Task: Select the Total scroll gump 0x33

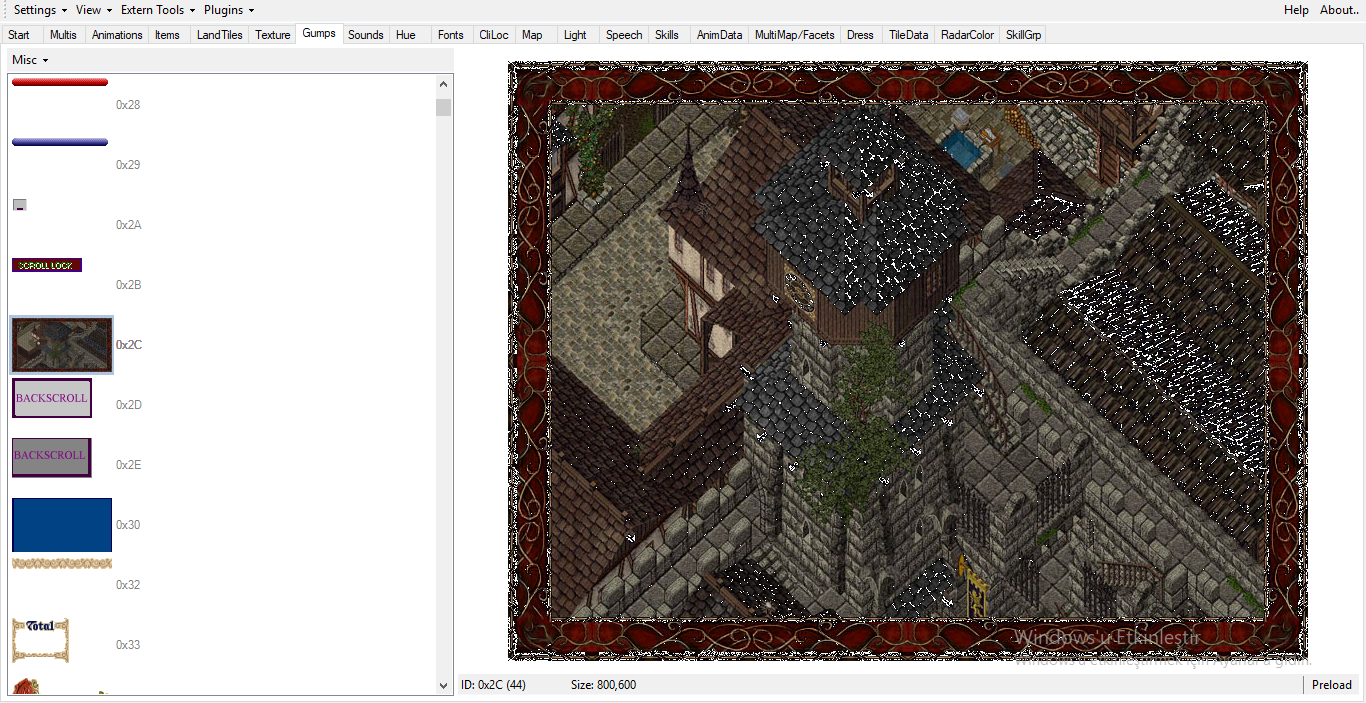Action: [40, 640]
